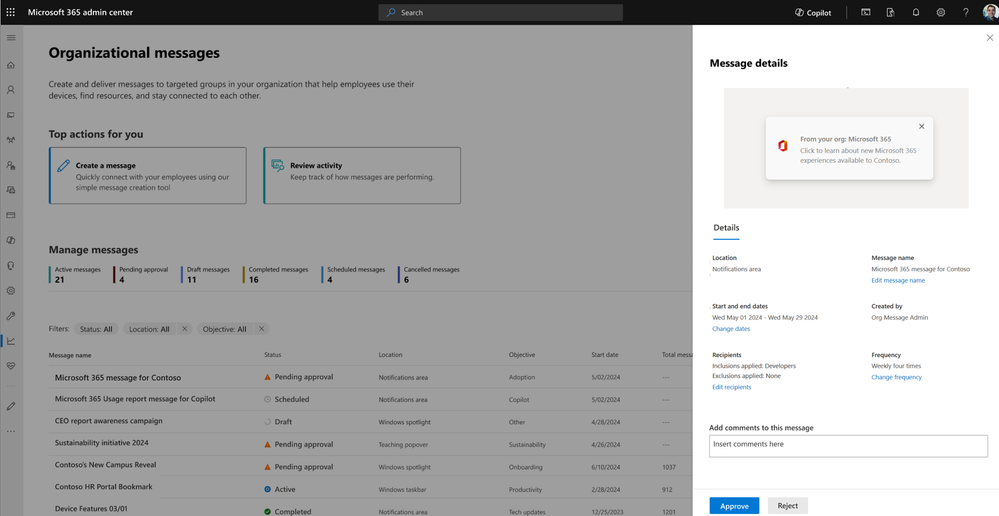Filter by Active messages 21
Screen dimensions: 999x516
75,275
